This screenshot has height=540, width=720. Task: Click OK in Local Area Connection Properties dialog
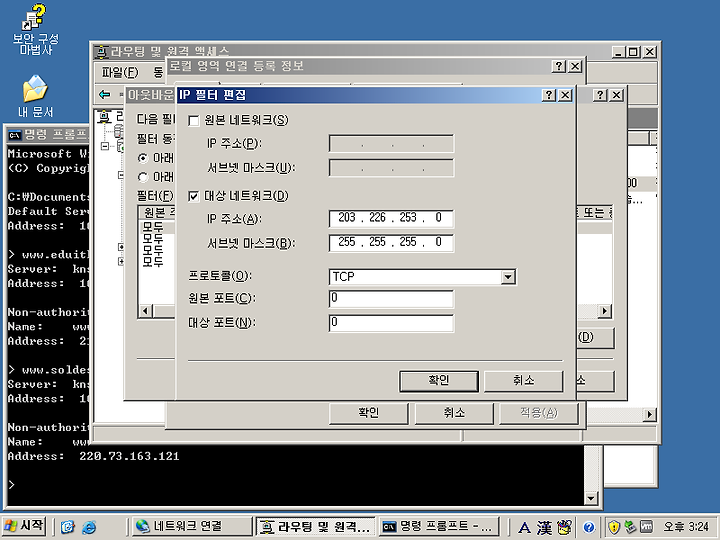[x=368, y=413]
